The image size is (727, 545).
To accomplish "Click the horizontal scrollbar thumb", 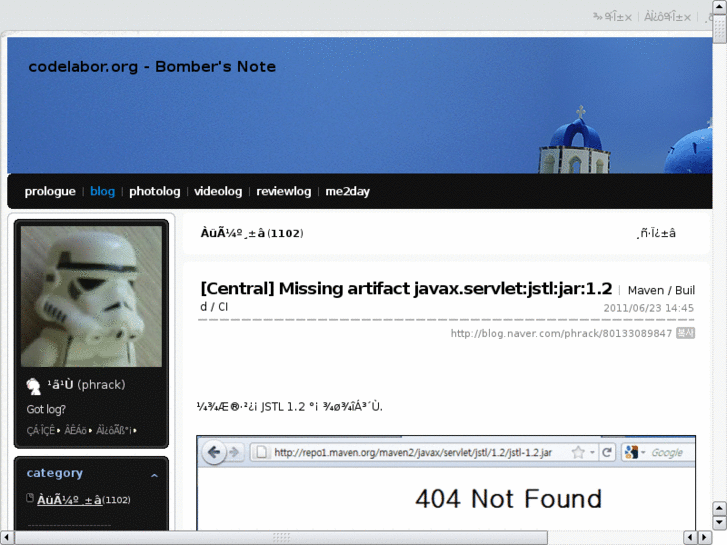I will coord(281,538).
